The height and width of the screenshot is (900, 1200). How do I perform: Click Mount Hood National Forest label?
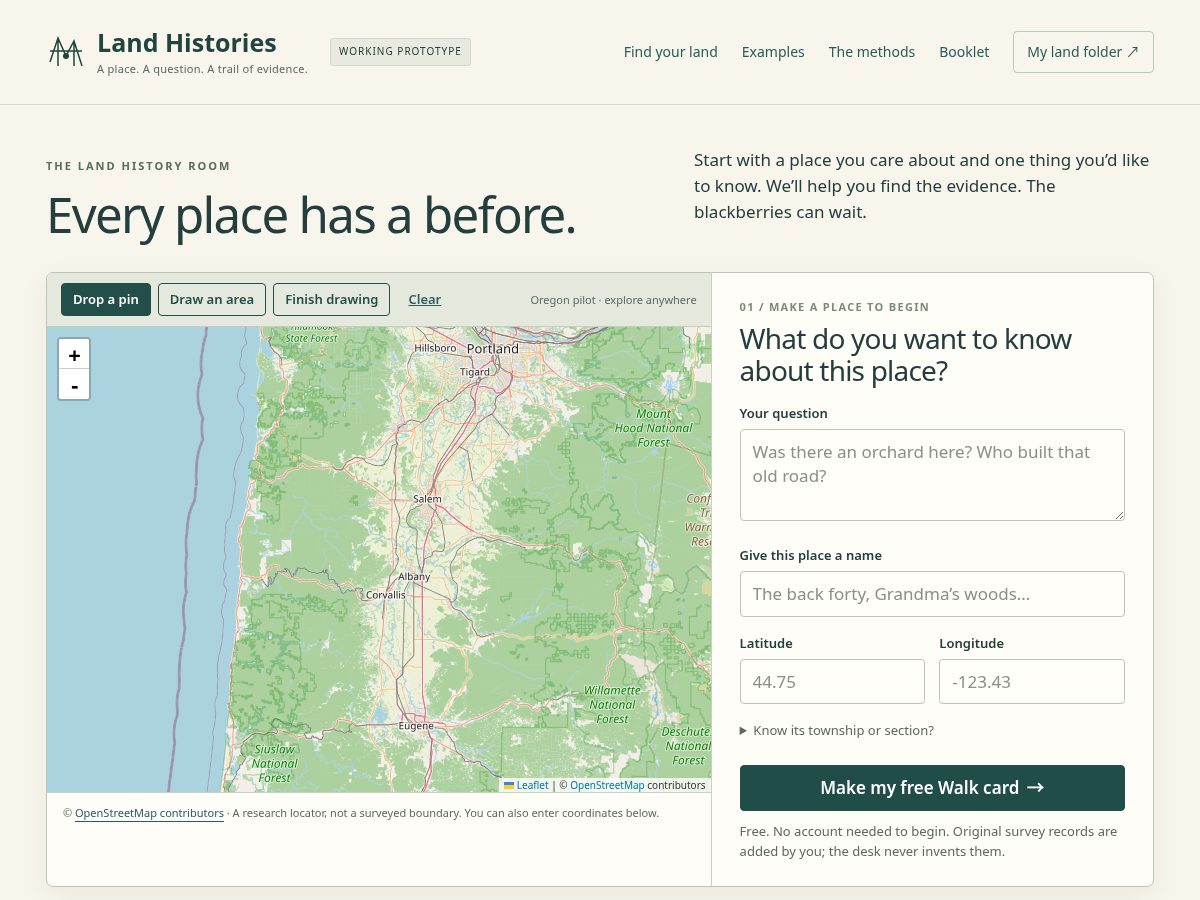point(654,428)
